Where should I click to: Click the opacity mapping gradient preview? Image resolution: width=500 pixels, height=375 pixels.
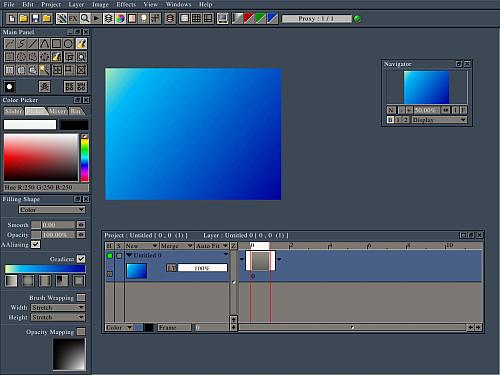coord(69,354)
